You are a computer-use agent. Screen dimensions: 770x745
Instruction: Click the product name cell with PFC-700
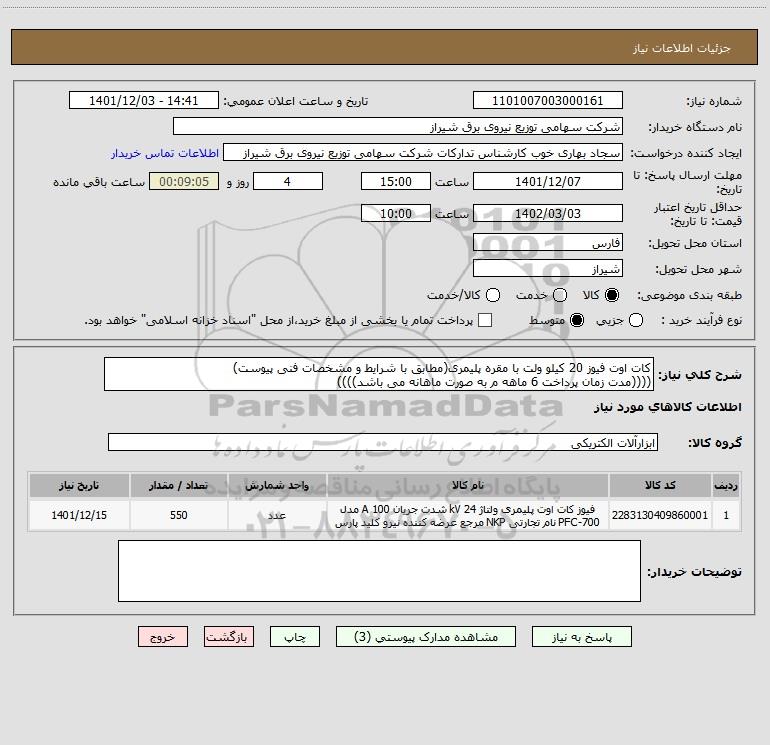click(468, 515)
